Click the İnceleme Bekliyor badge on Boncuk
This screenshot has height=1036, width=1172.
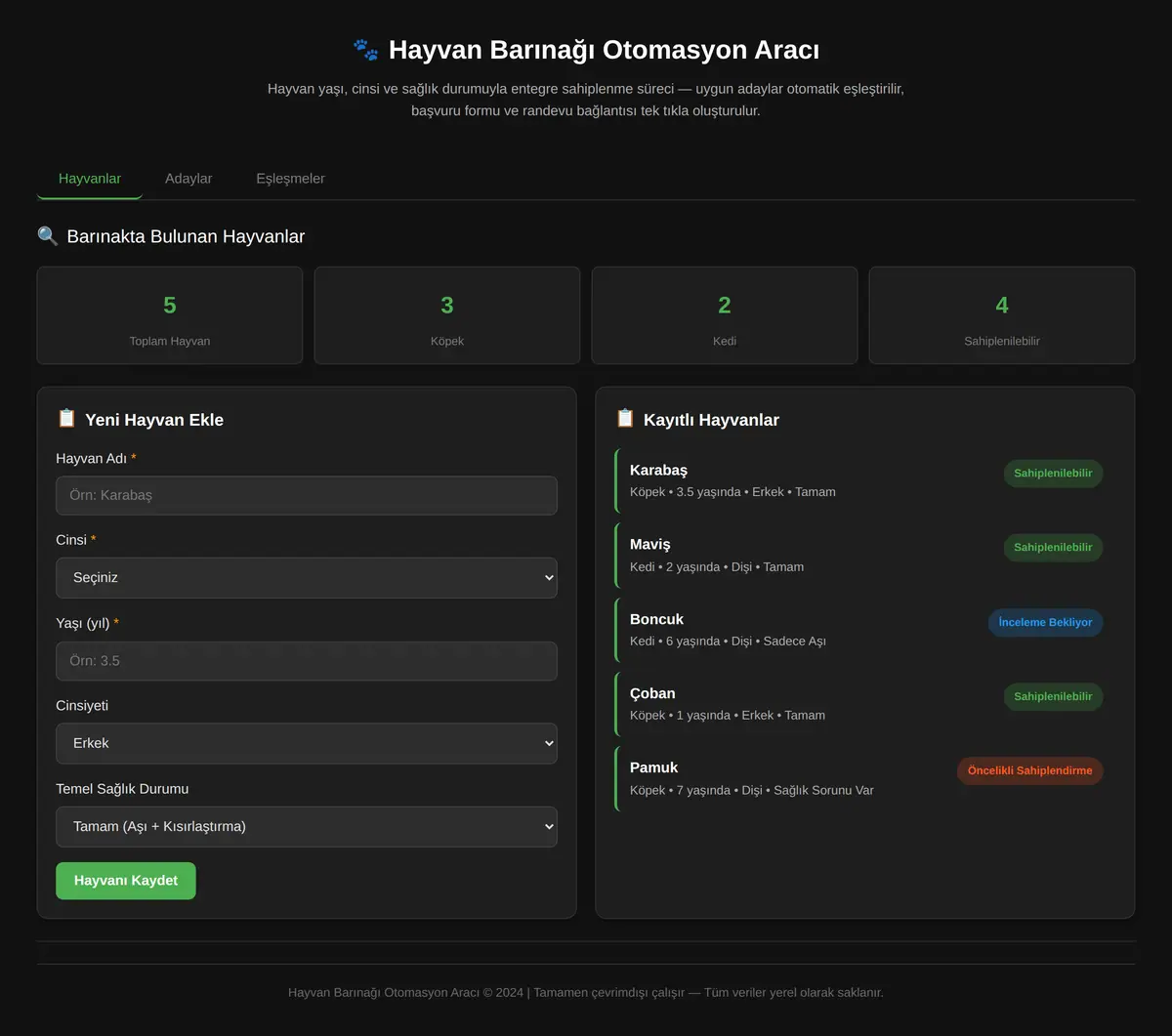(x=1046, y=622)
